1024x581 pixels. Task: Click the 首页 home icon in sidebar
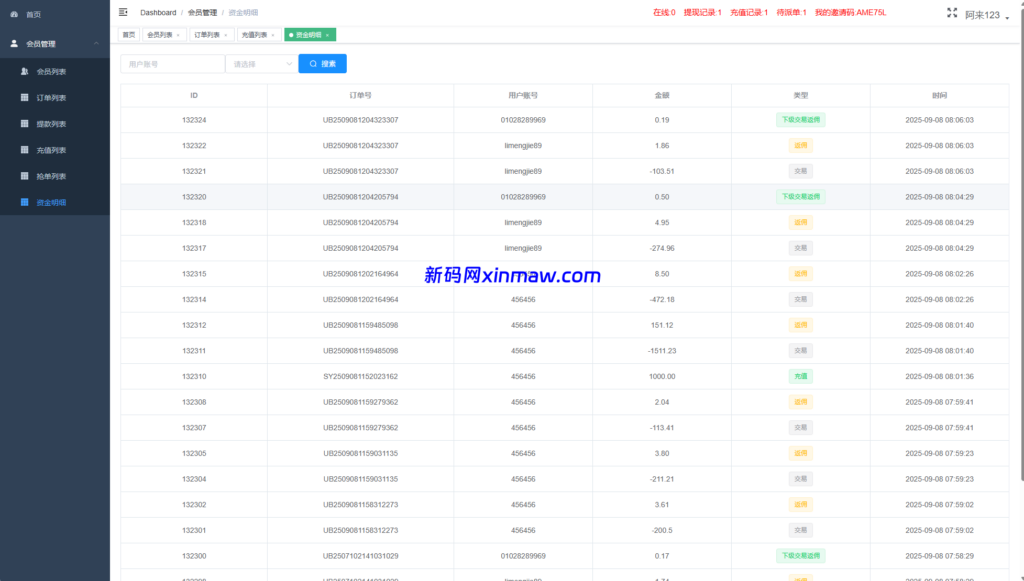click(16, 14)
